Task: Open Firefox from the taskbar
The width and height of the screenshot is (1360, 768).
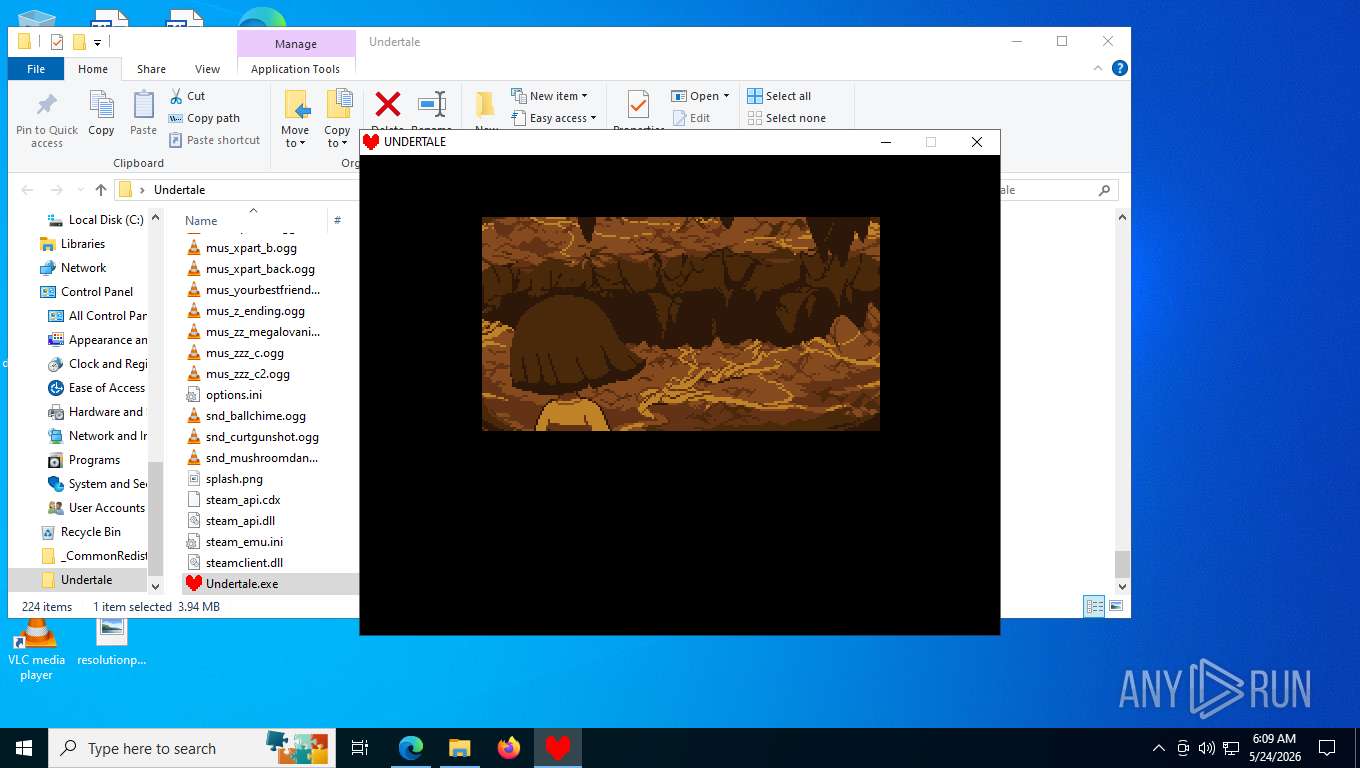Action: (509, 748)
